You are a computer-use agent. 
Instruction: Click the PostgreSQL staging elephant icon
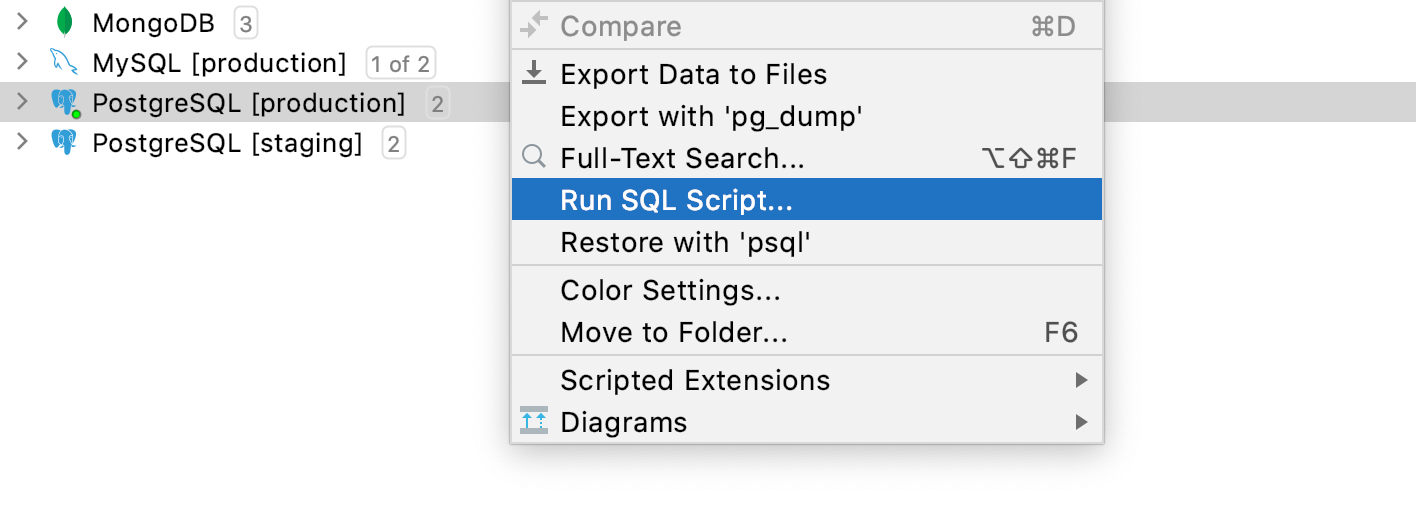(64, 143)
